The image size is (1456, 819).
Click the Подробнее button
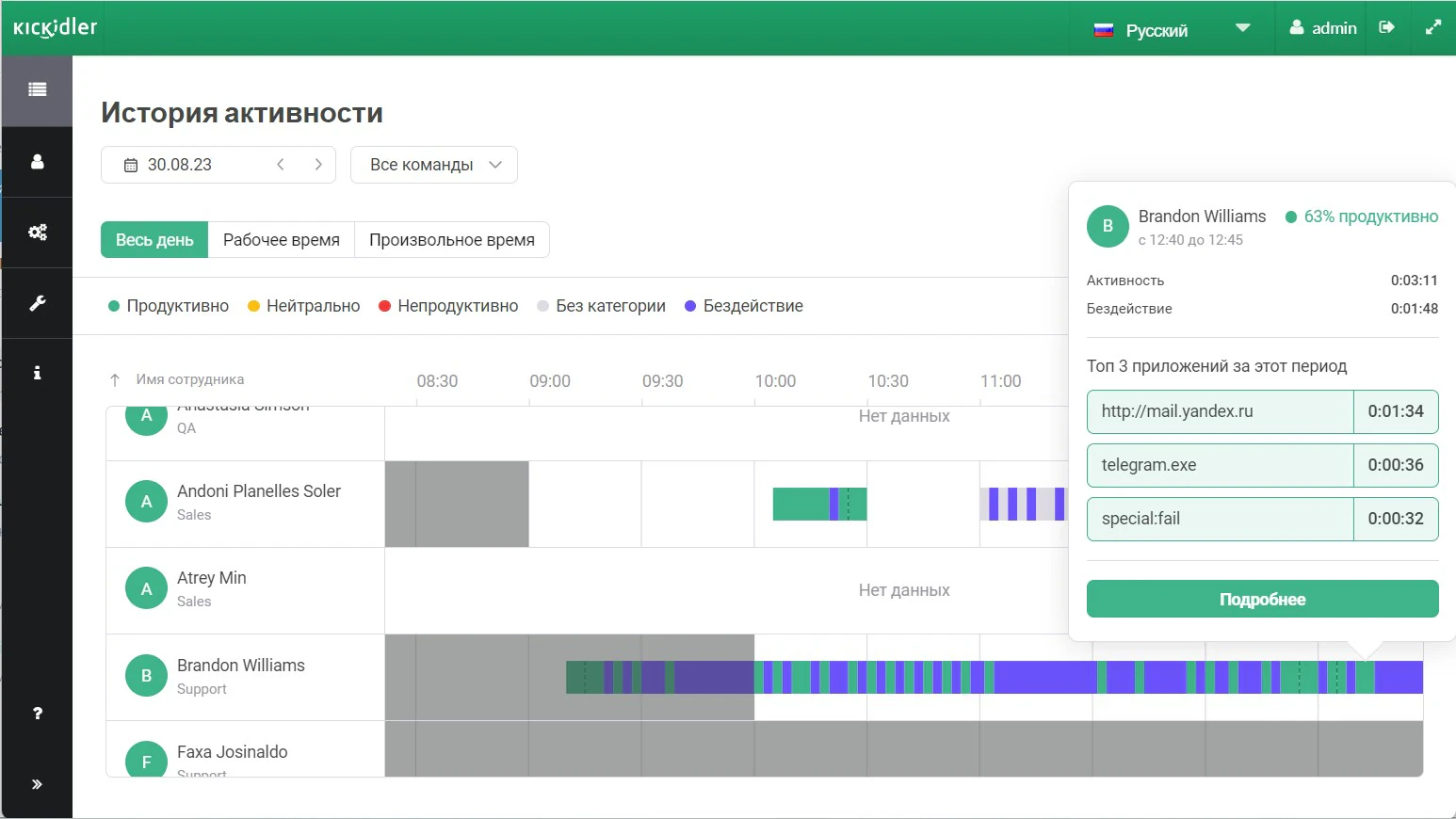1262,600
